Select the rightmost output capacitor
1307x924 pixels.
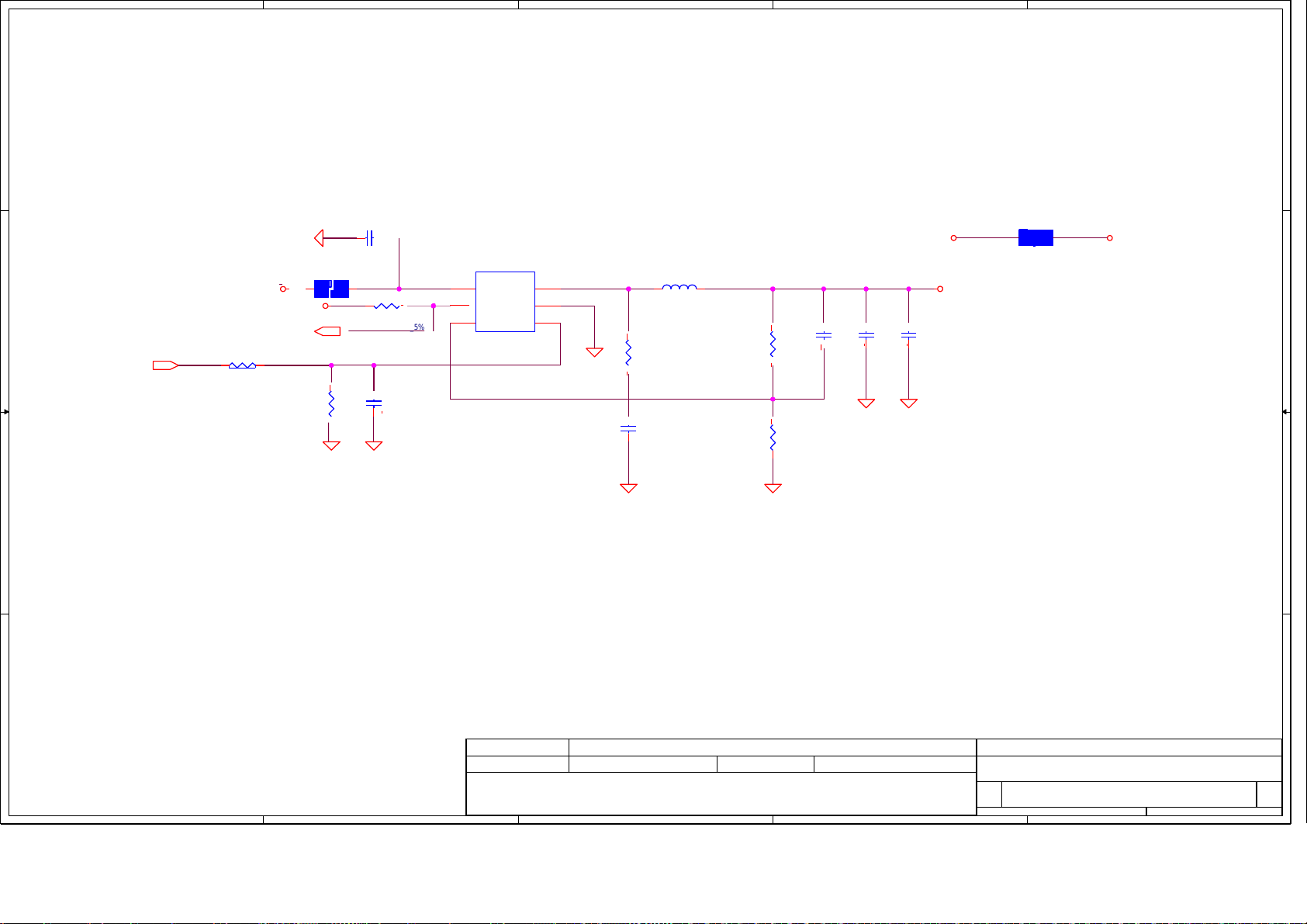[x=908, y=335]
